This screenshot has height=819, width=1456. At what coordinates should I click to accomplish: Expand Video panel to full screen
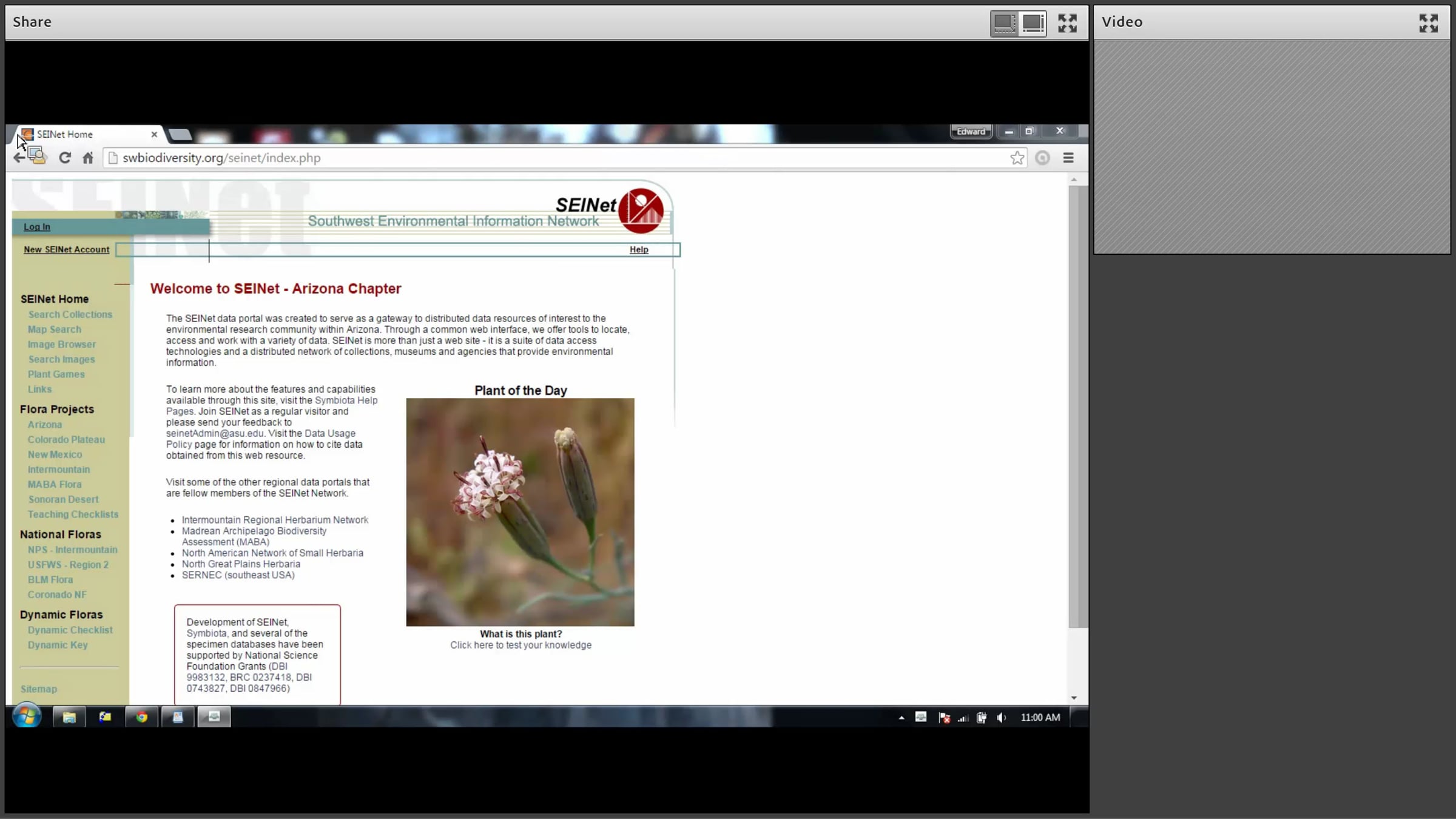1428,23
